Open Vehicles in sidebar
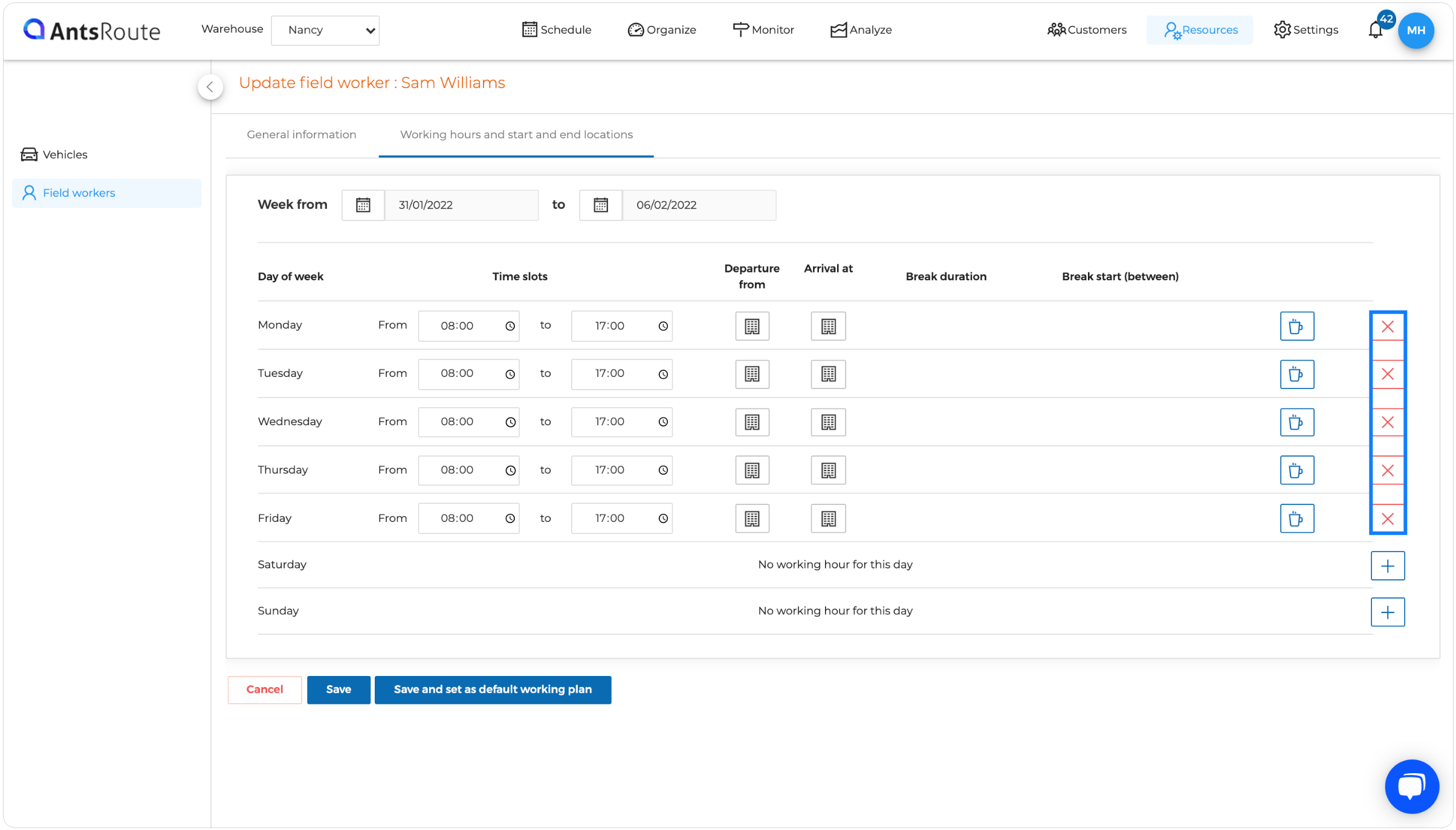 [x=54, y=155]
